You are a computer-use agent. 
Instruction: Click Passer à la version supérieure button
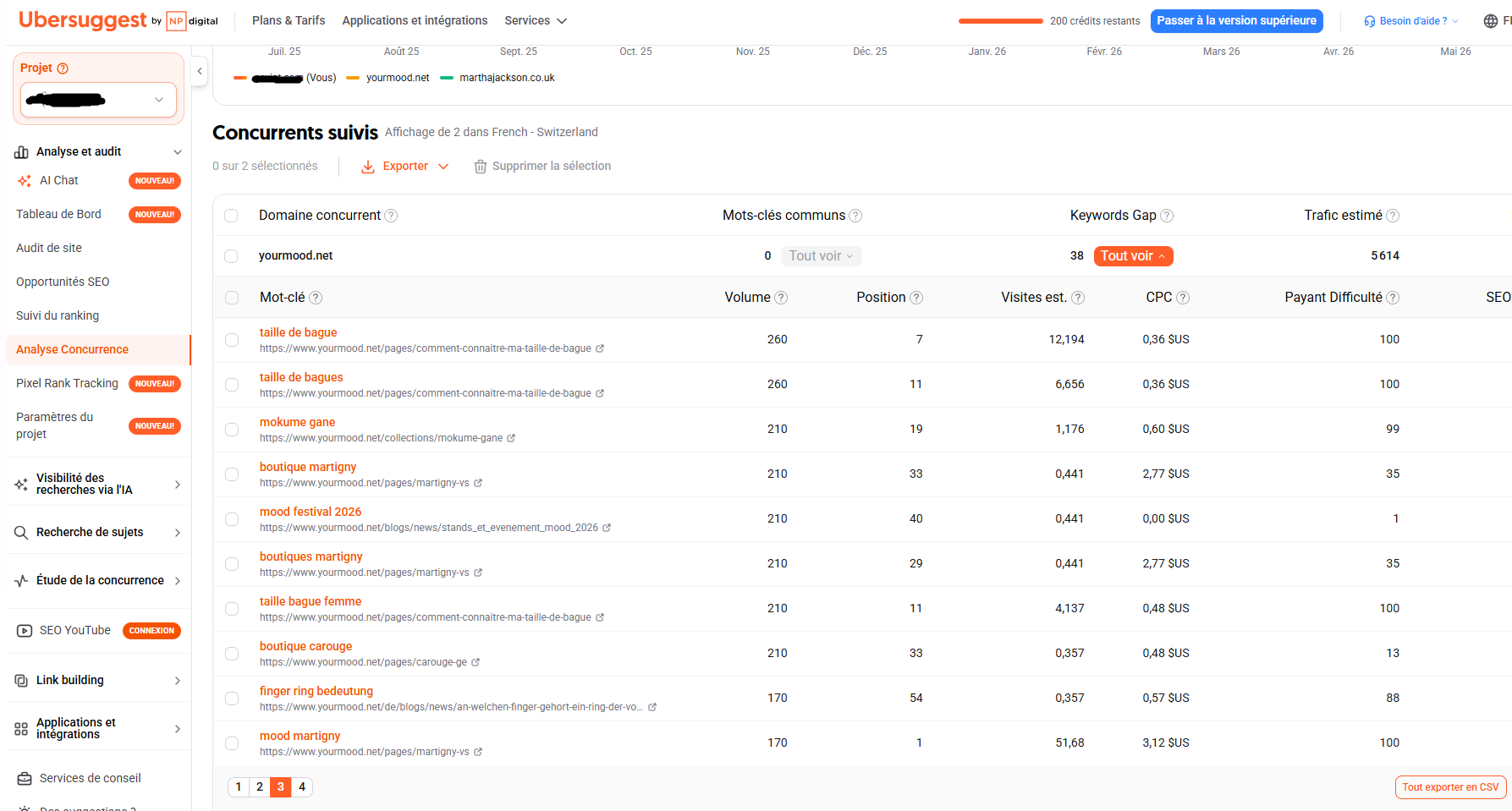point(1236,21)
